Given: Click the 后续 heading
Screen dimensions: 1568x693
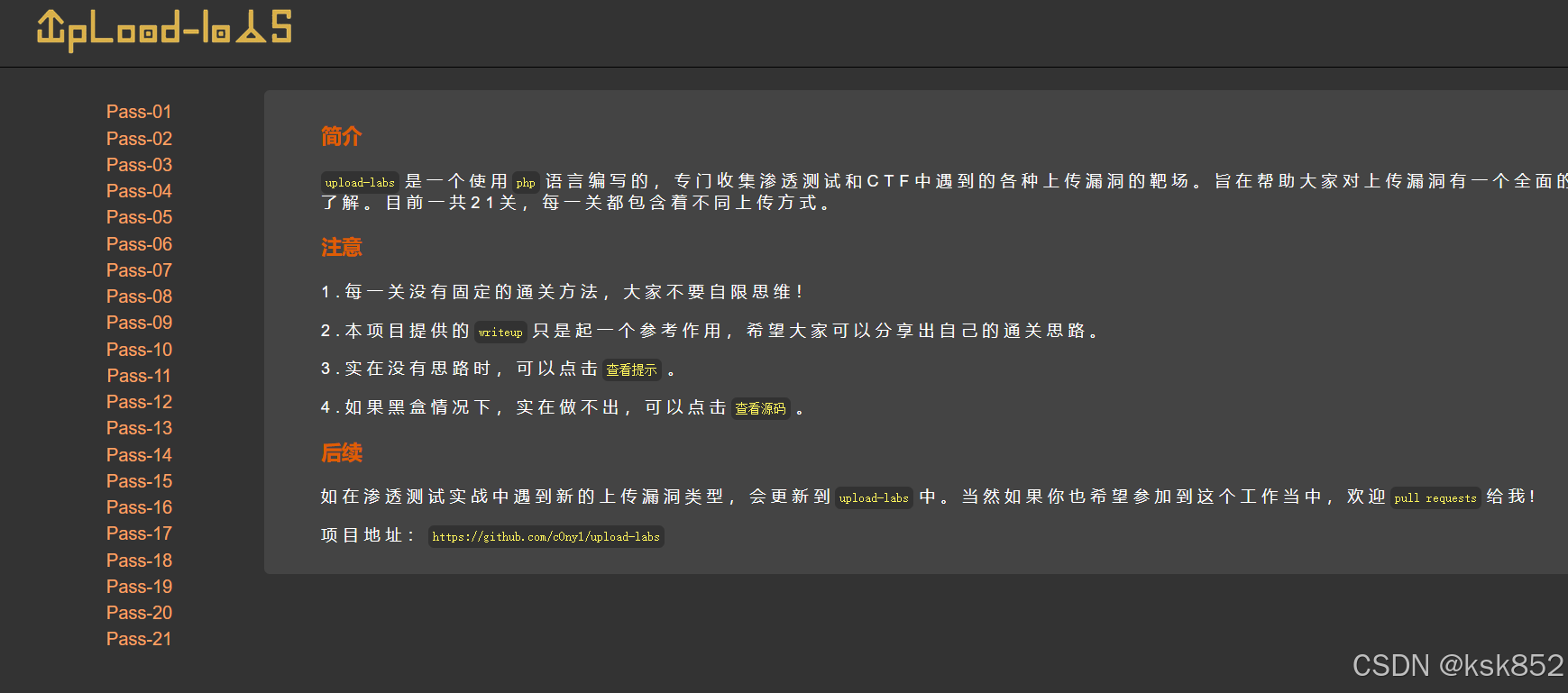Looking at the screenshot, I should coord(342,452).
